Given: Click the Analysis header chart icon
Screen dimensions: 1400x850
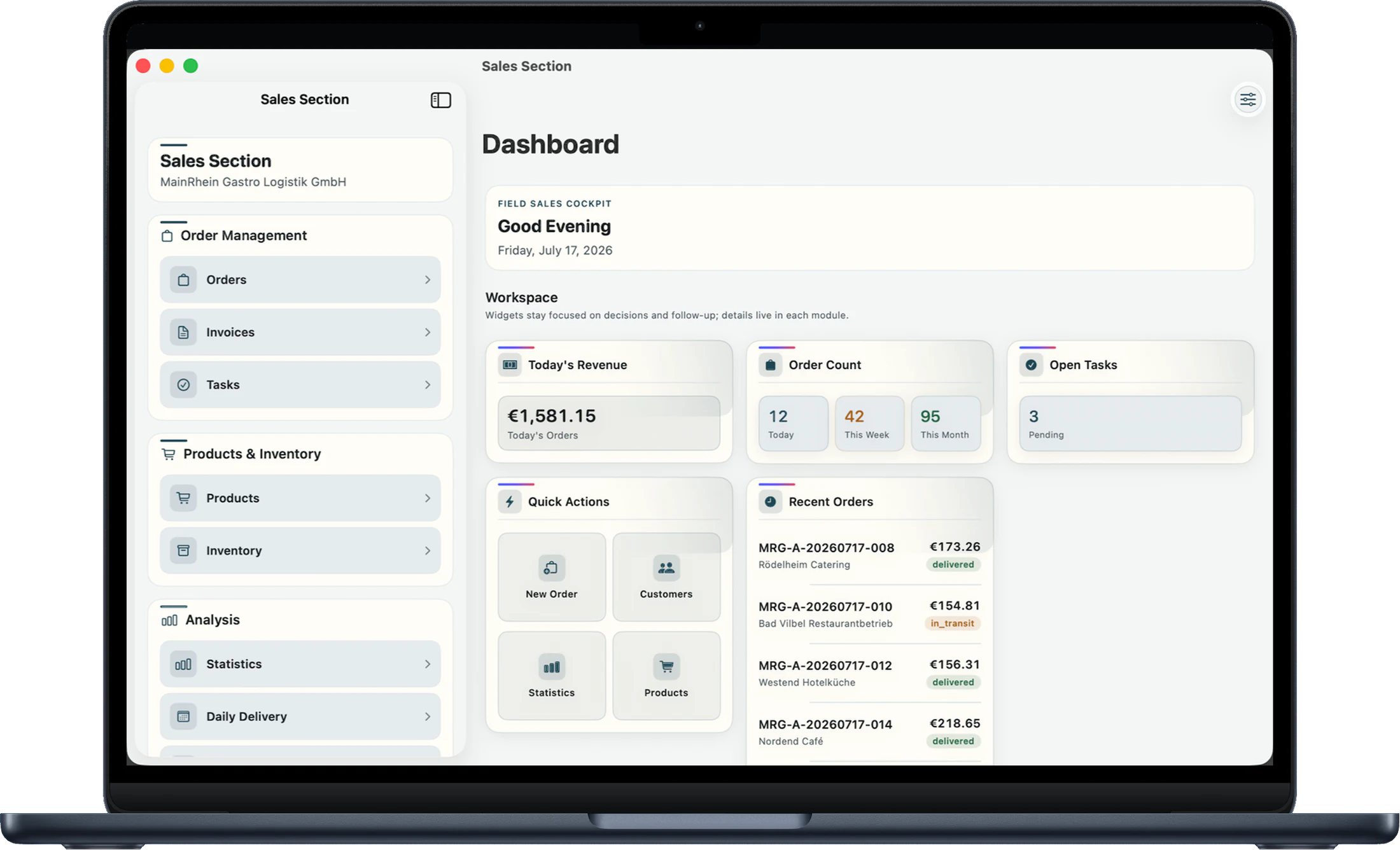Looking at the screenshot, I should [x=169, y=620].
